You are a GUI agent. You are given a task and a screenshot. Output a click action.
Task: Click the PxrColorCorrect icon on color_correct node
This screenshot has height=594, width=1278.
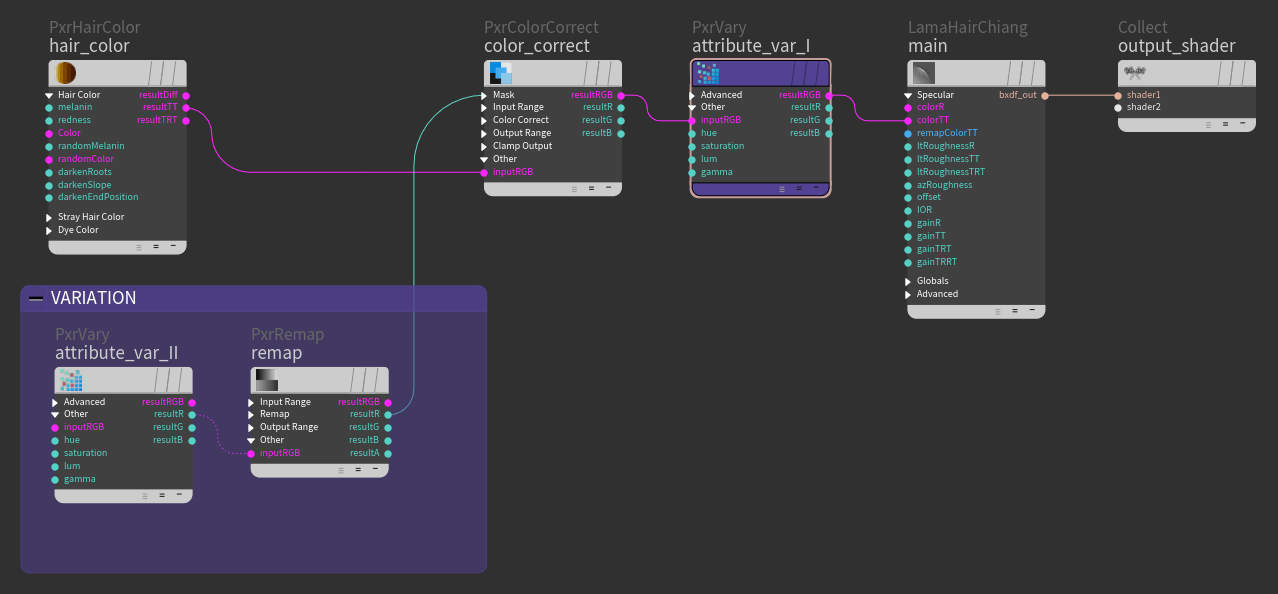(x=500, y=73)
